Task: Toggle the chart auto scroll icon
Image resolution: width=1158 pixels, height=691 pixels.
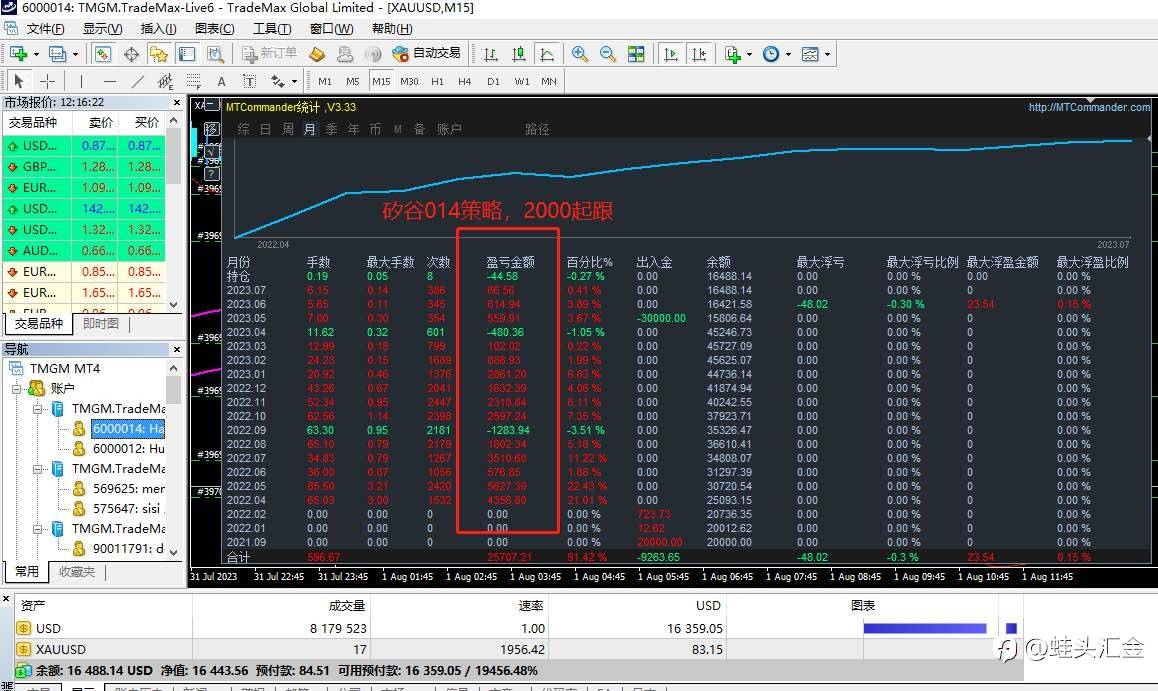Action: click(x=671, y=54)
